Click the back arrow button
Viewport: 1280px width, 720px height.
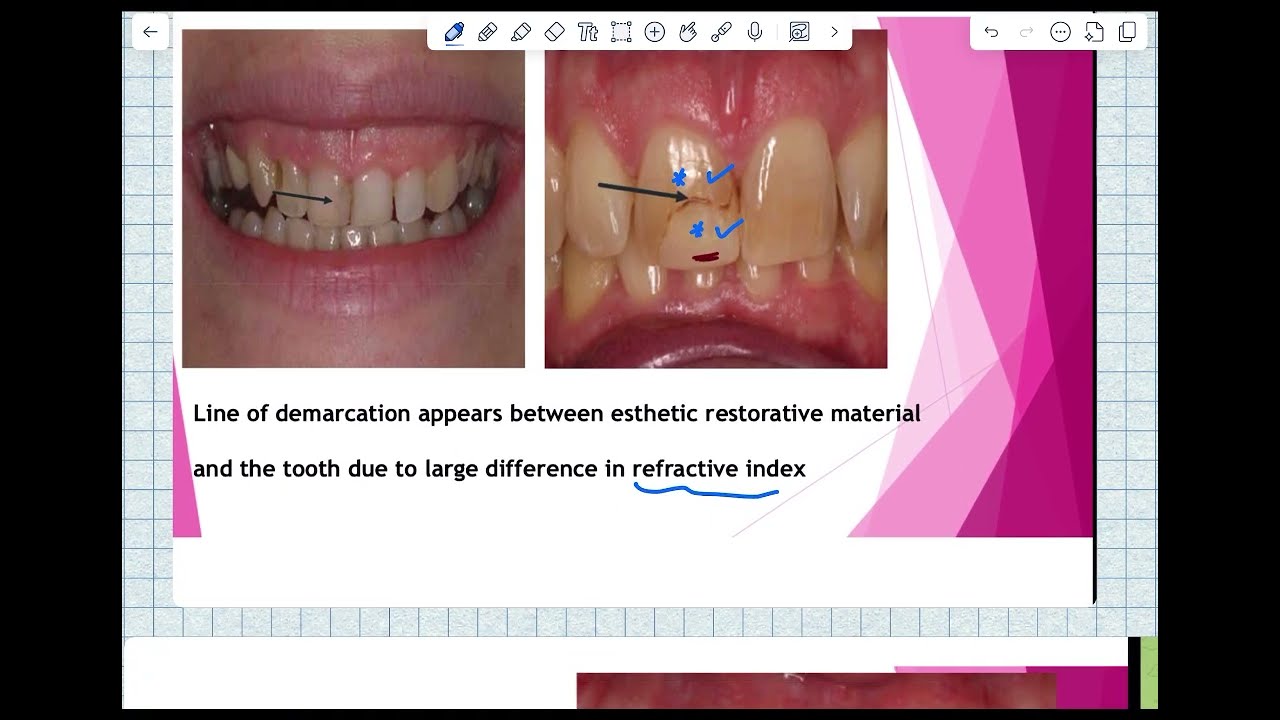click(150, 32)
